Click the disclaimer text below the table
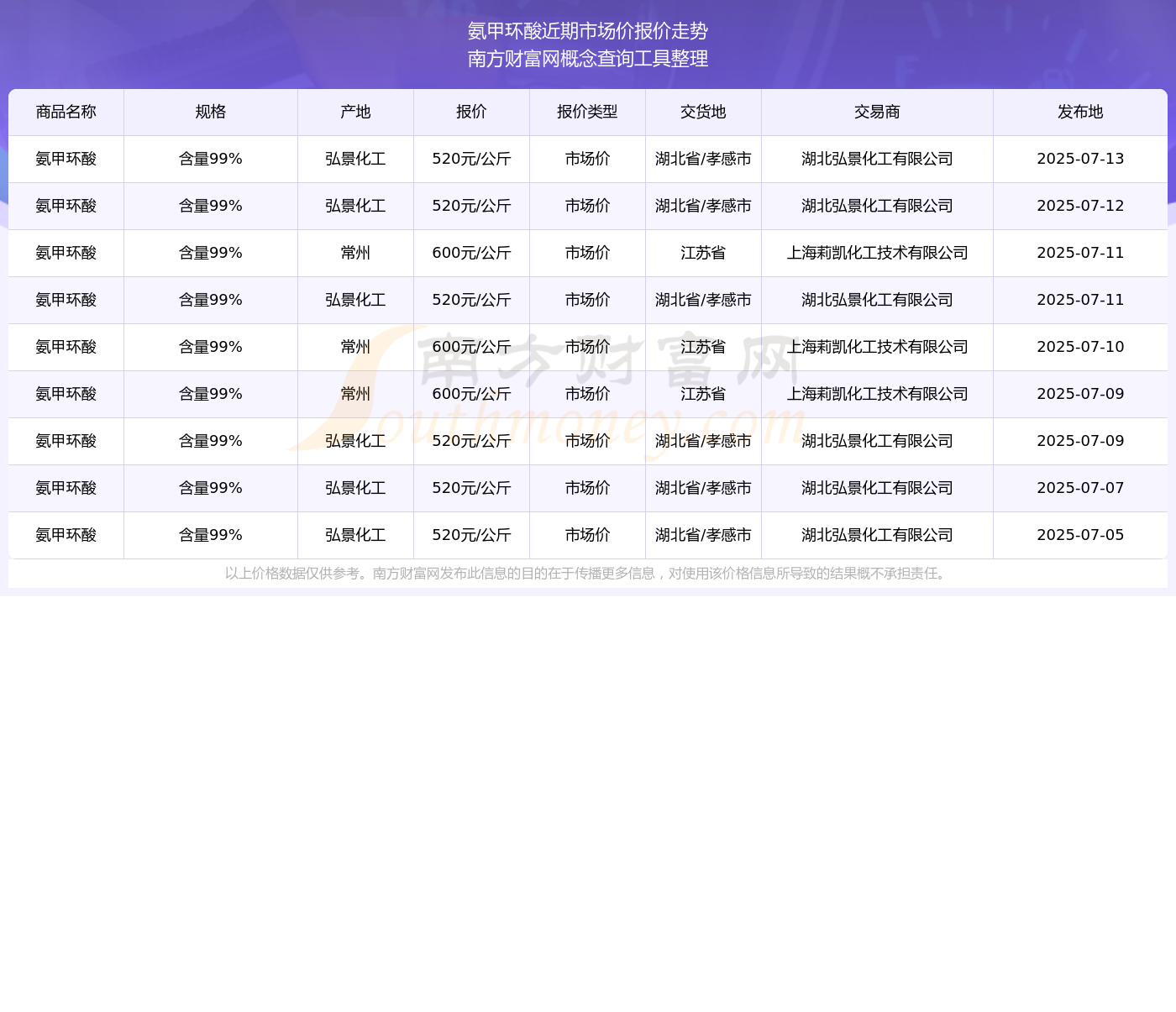 click(587, 574)
